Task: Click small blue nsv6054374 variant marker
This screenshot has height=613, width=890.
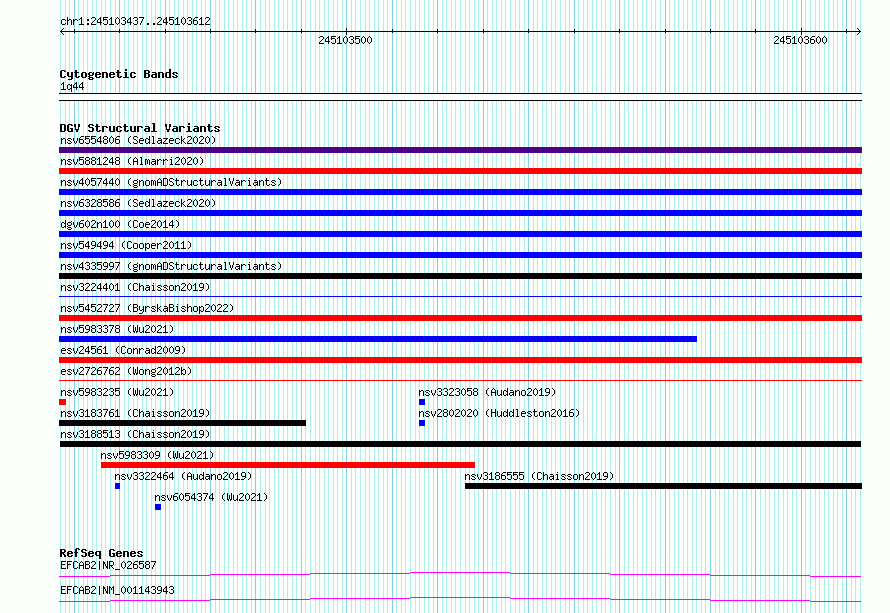Action: (x=158, y=507)
